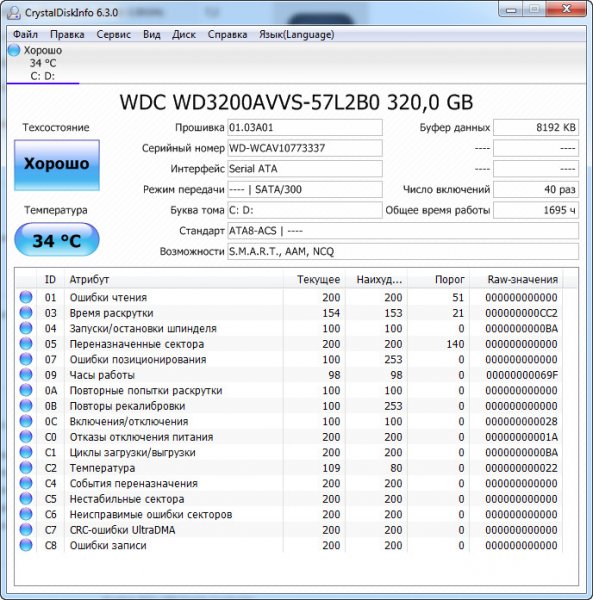Click status orb for C1 Циклы загрузки/выгрузки
Screen dimensions: 593x600
[26, 452]
